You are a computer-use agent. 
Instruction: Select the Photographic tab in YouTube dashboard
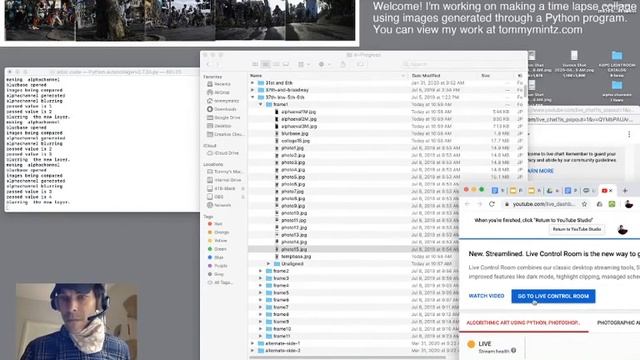coord(618,322)
